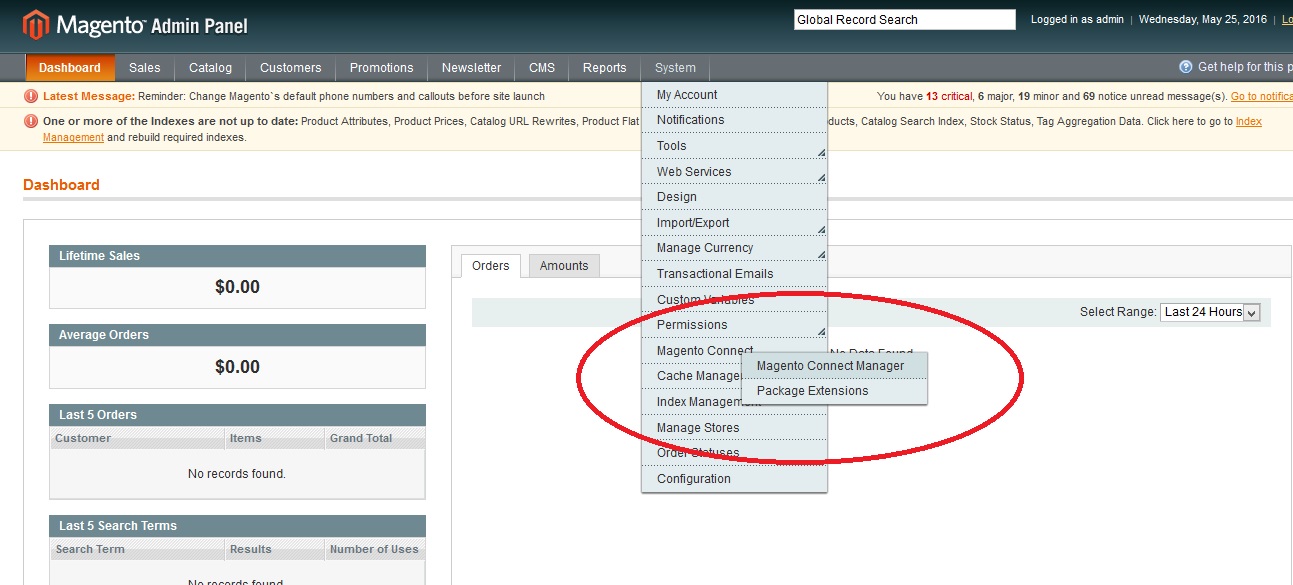Open Magento Connect Manager
1293x585 pixels.
(x=830, y=366)
